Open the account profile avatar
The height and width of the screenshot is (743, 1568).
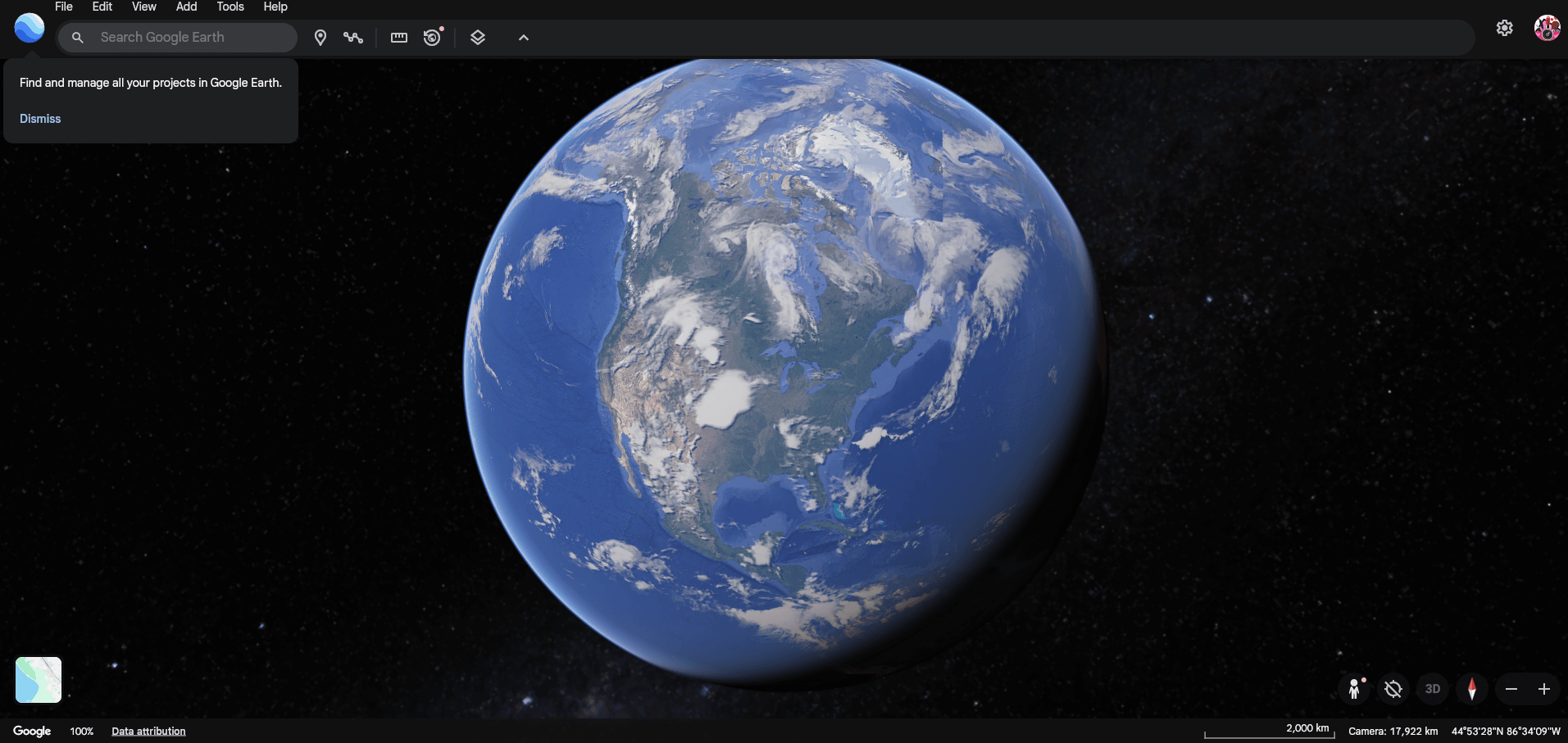[1548, 28]
